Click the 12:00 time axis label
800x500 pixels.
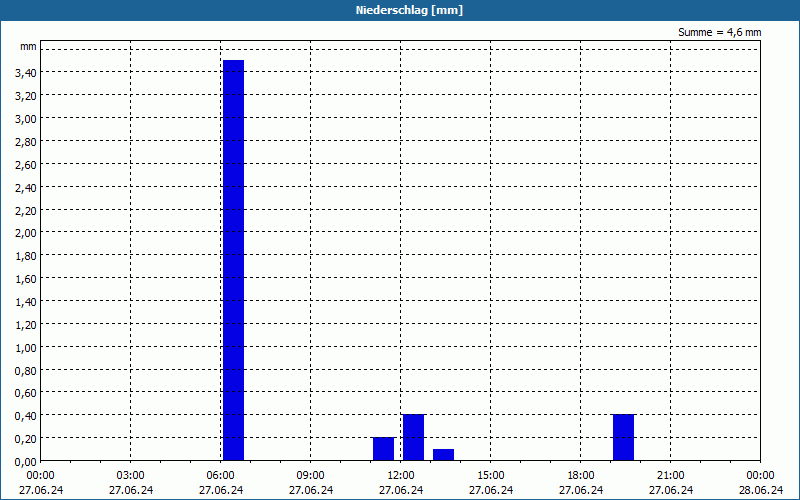pyautogui.click(x=401, y=476)
